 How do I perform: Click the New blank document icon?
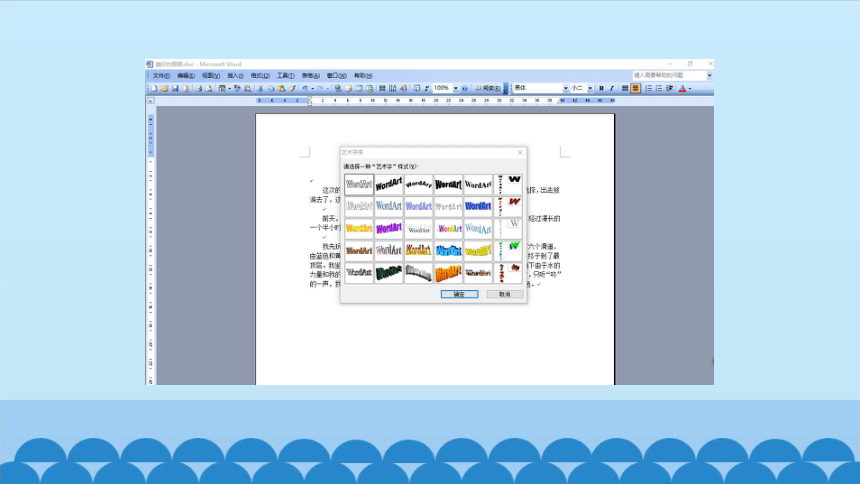click(154, 88)
